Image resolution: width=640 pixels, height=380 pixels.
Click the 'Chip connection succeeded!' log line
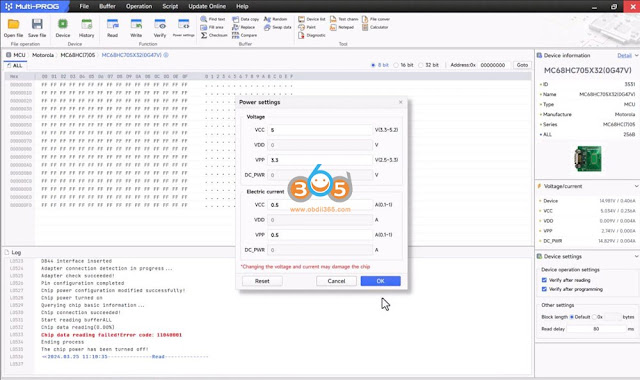(x=81, y=313)
